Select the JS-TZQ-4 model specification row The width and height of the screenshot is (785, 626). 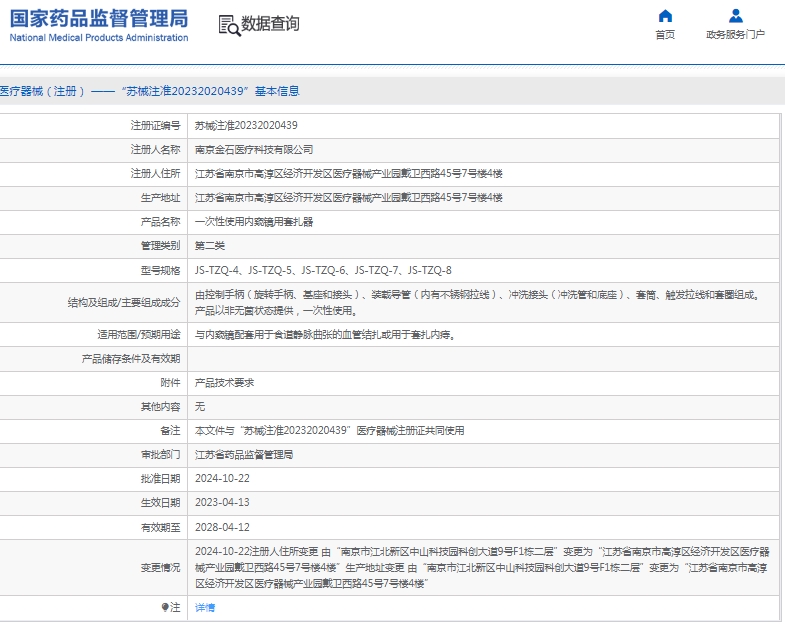pyautogui.click(x=323, y=270)
